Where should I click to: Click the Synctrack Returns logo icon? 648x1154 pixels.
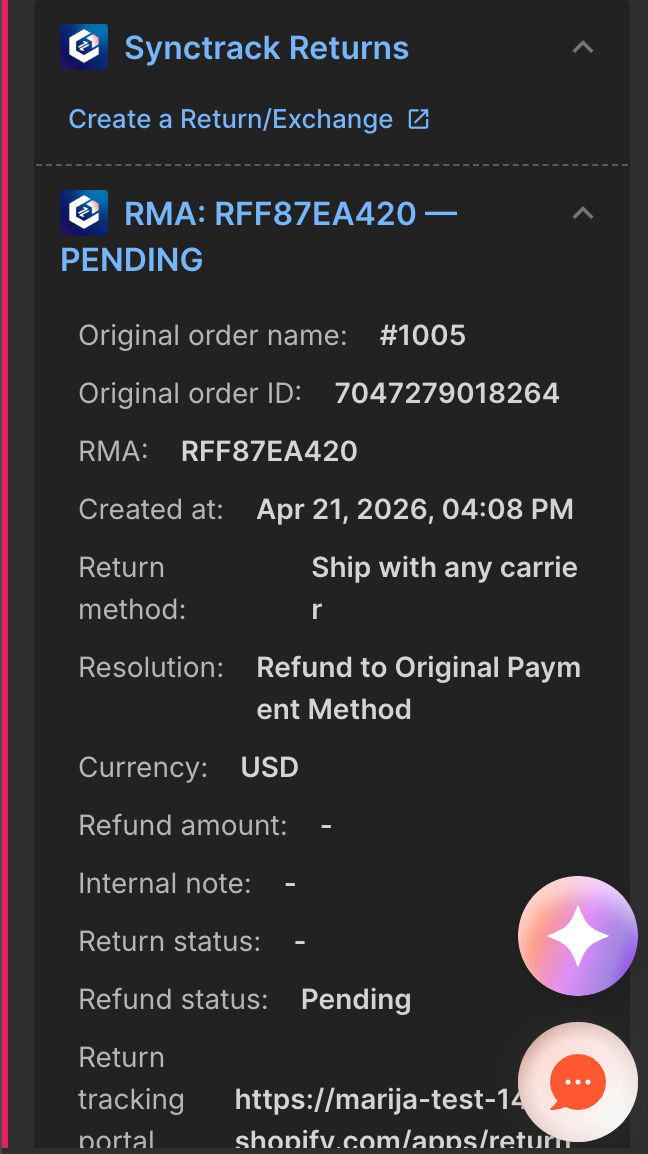coord(83,47)
